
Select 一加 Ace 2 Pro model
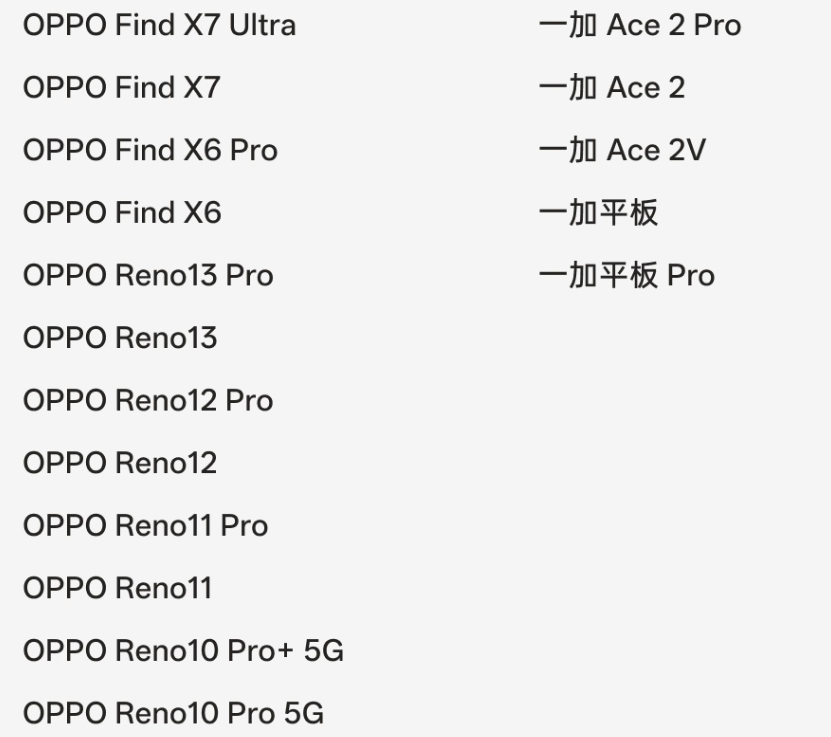coord(639,26)
